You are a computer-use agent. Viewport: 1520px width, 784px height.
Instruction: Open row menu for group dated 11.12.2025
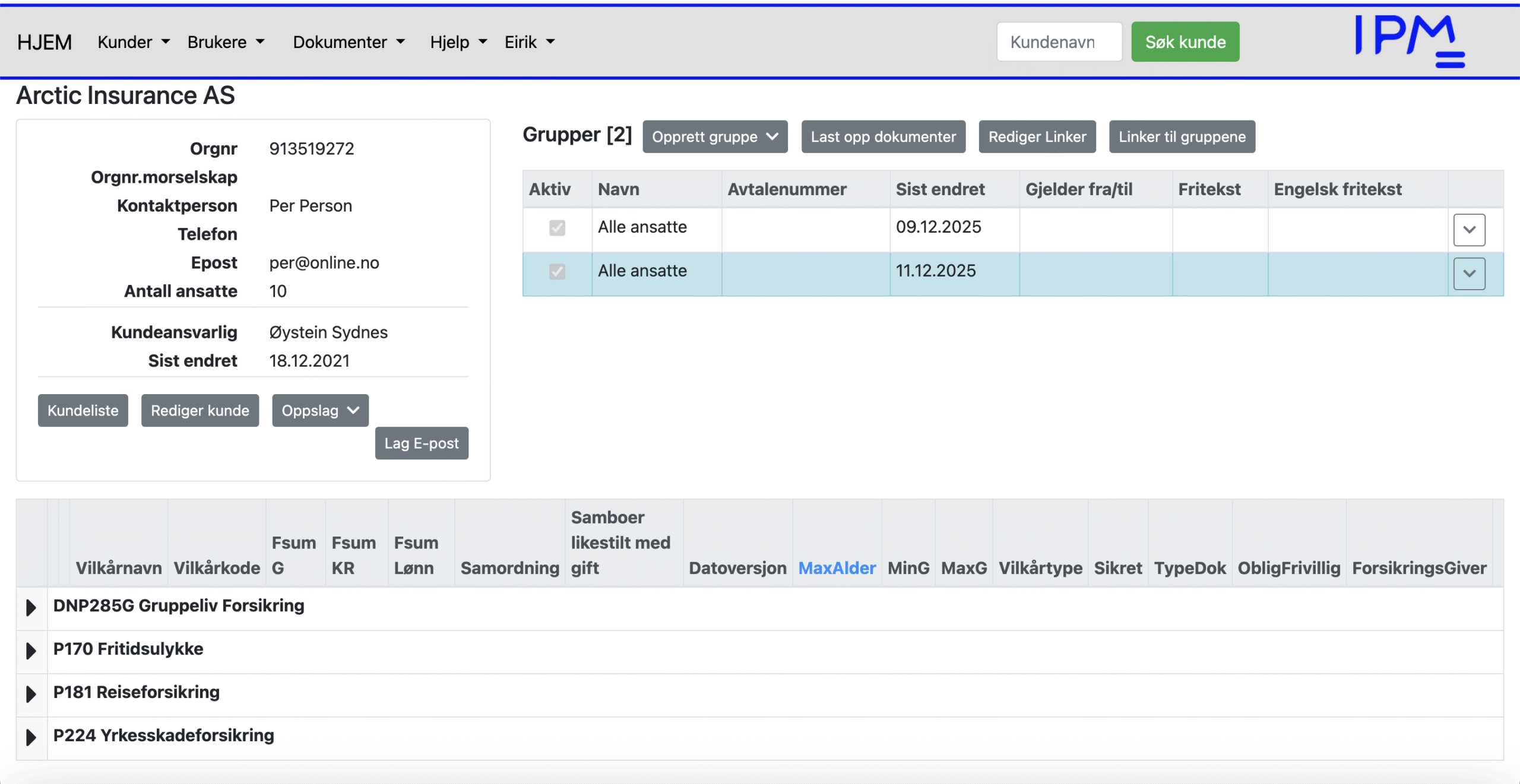(x=1469, y=274)
